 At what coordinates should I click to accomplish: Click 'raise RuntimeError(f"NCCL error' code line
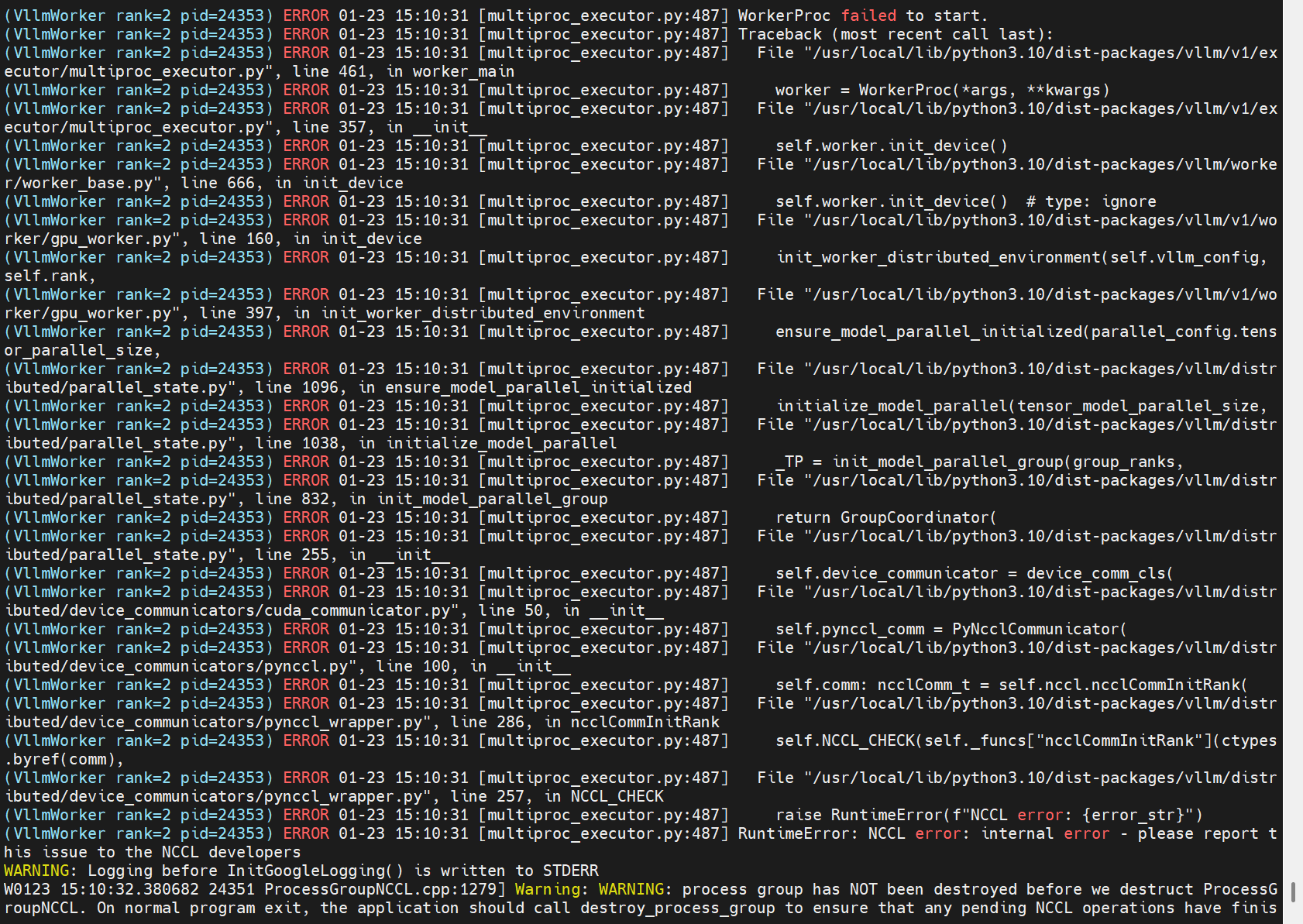pos(989,815)
